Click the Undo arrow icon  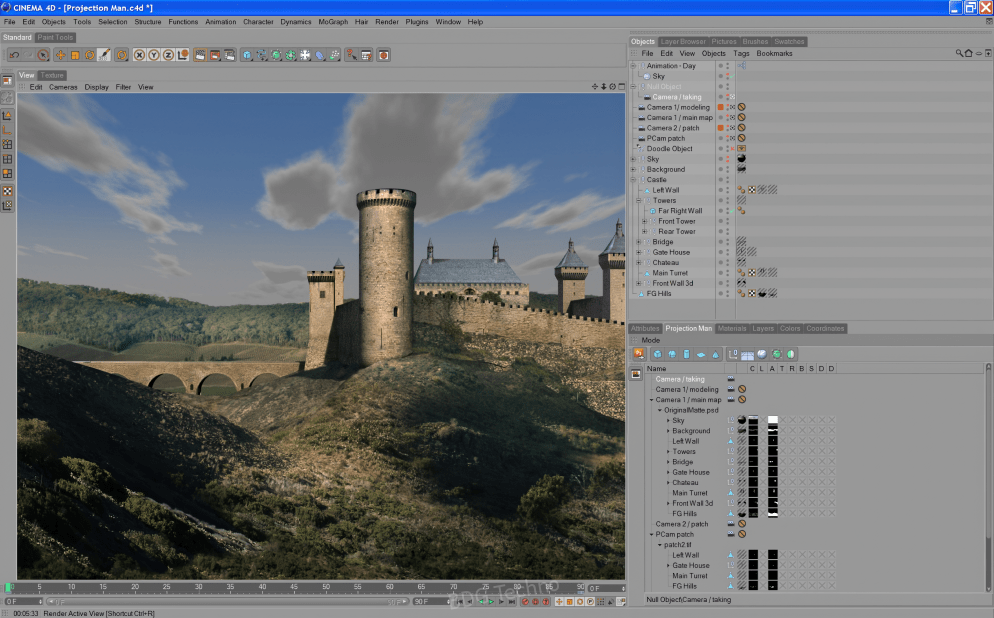(x=14, y=55)
